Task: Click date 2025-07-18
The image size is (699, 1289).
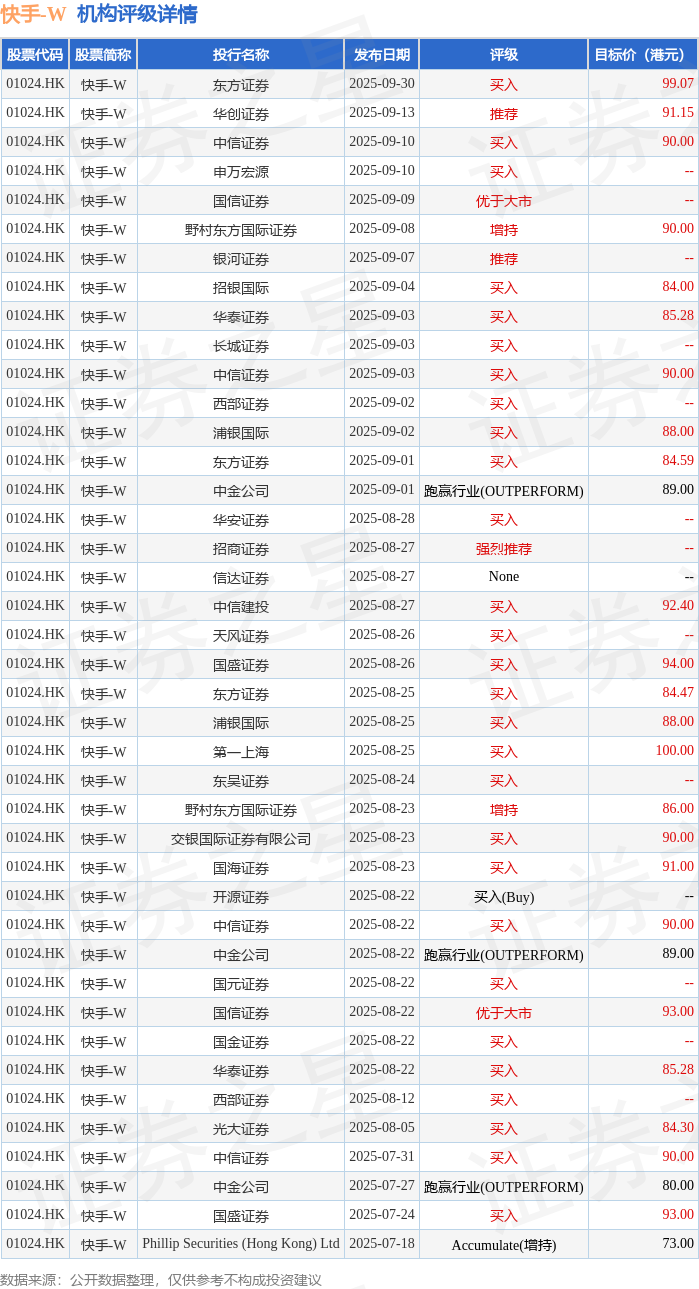Action: click(382, 1244)
